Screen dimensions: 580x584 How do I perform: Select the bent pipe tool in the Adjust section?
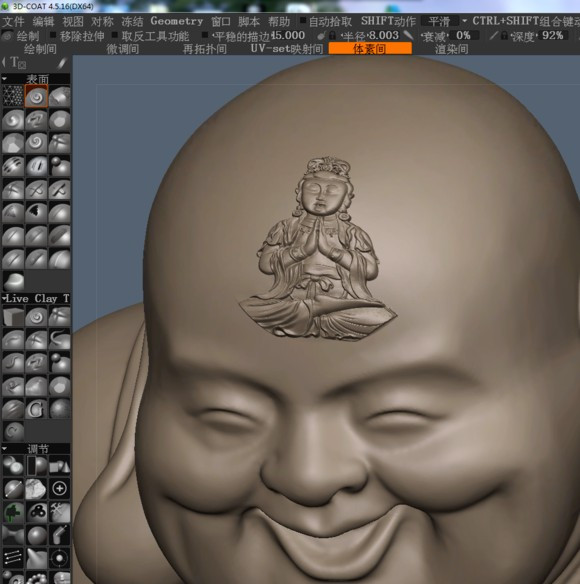pos(59,535)
